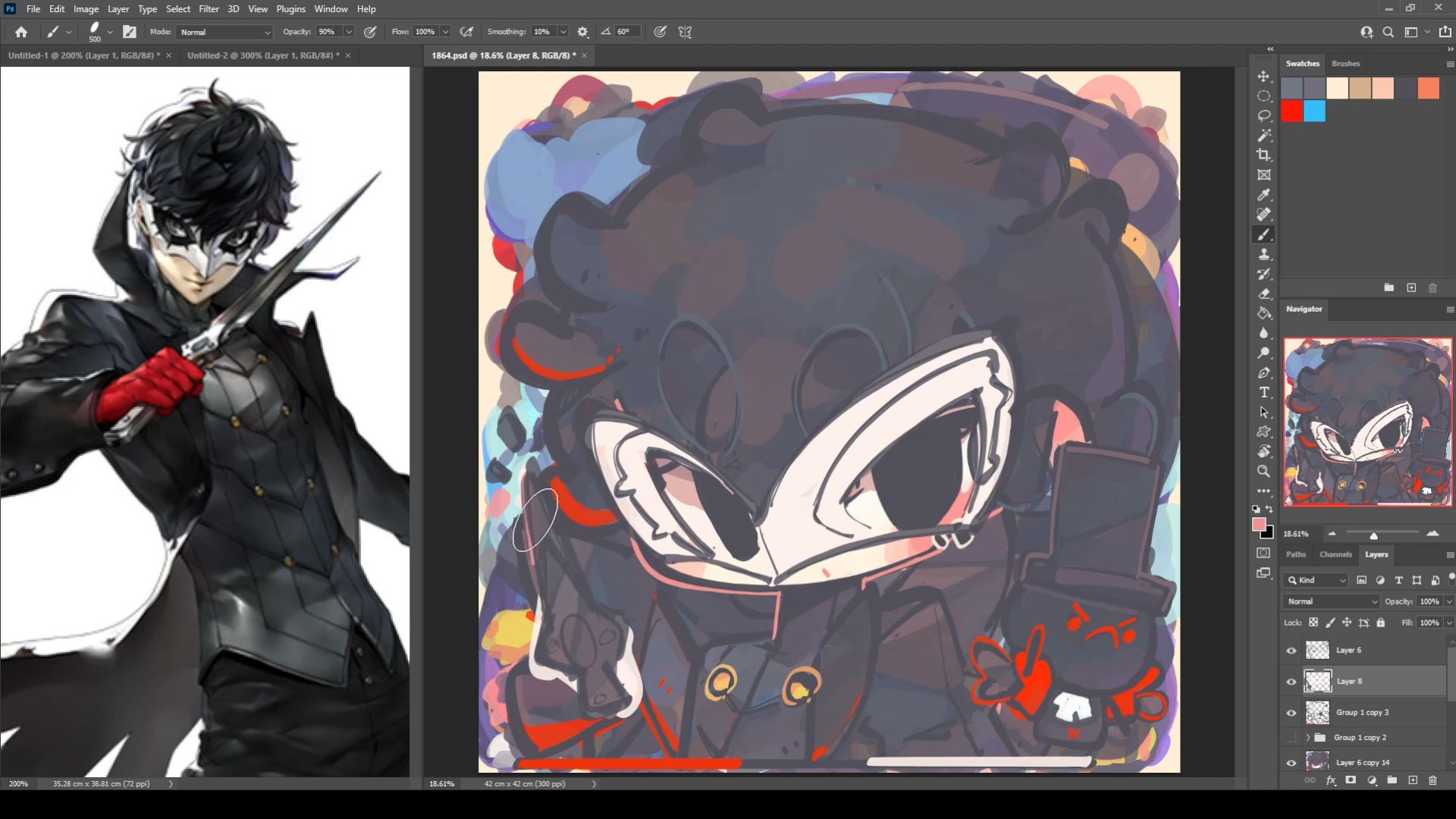Switch to Paths tab
Viewport: 1456px width, 819px height.
(1295, 554)
